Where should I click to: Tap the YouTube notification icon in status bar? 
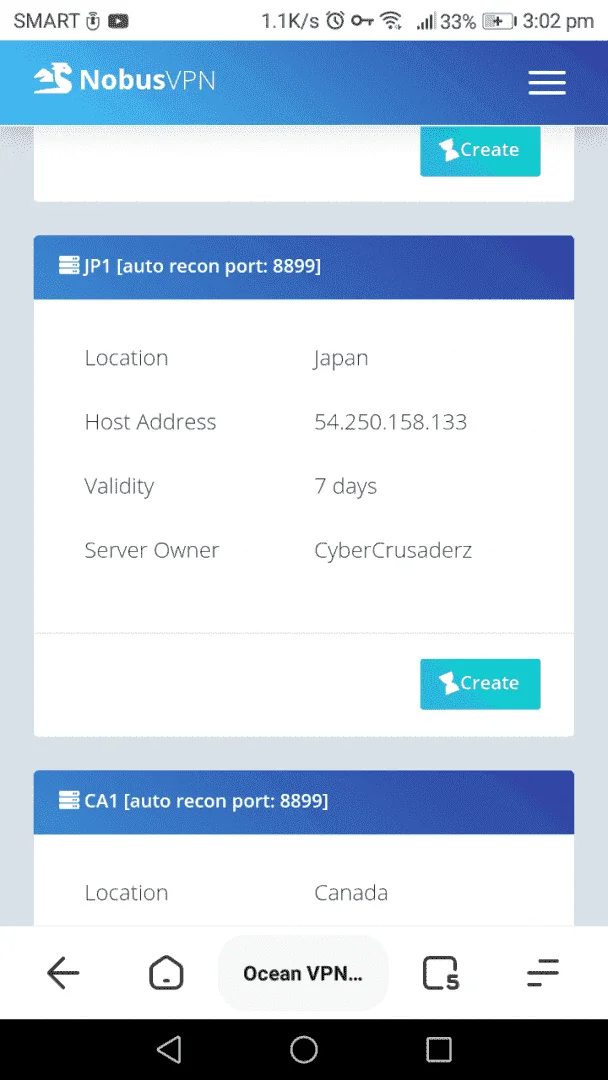click(x=118, y=21)
